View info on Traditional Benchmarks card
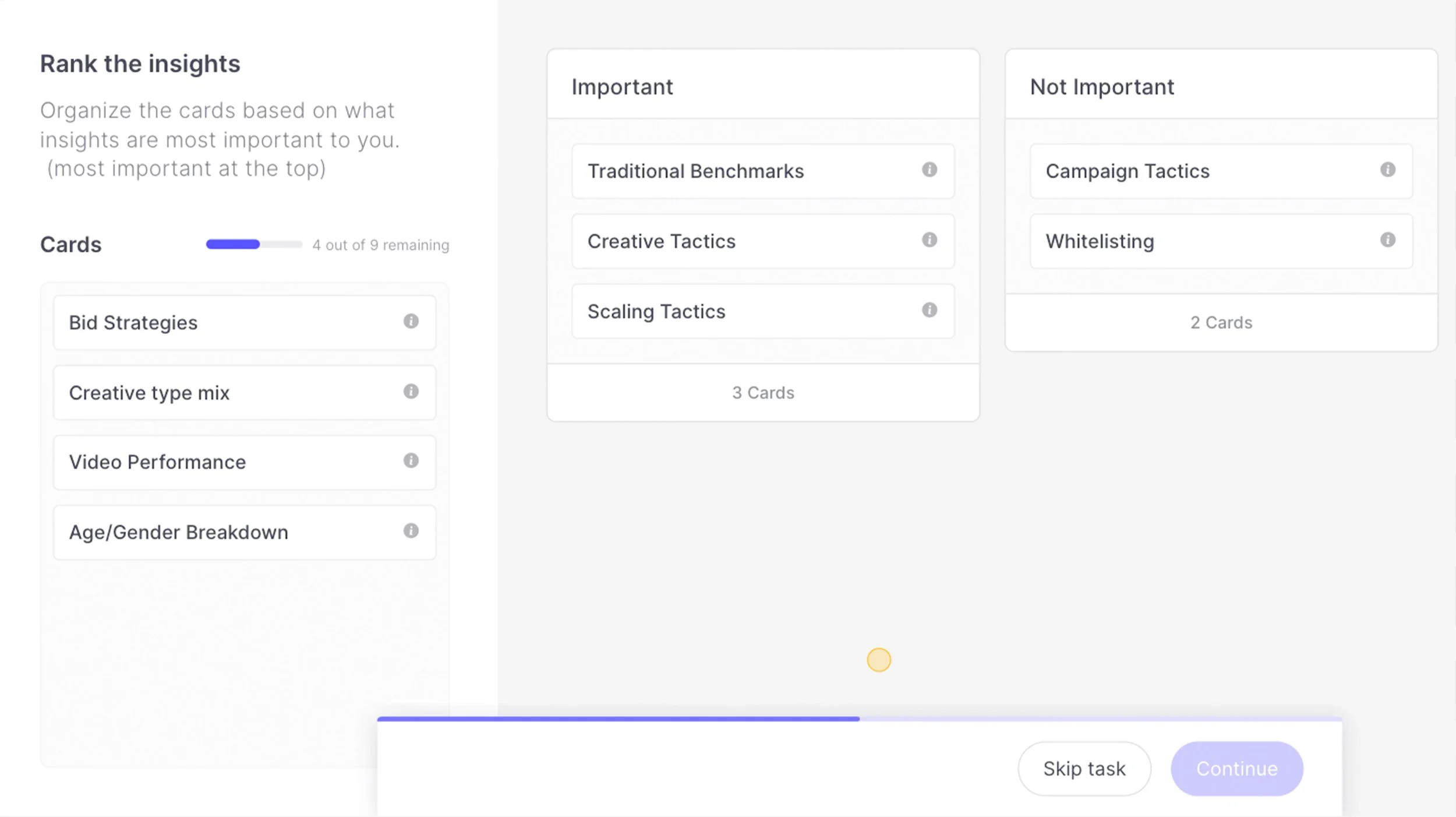Screen dimensions: 1456x817 (x=929, y=170)
